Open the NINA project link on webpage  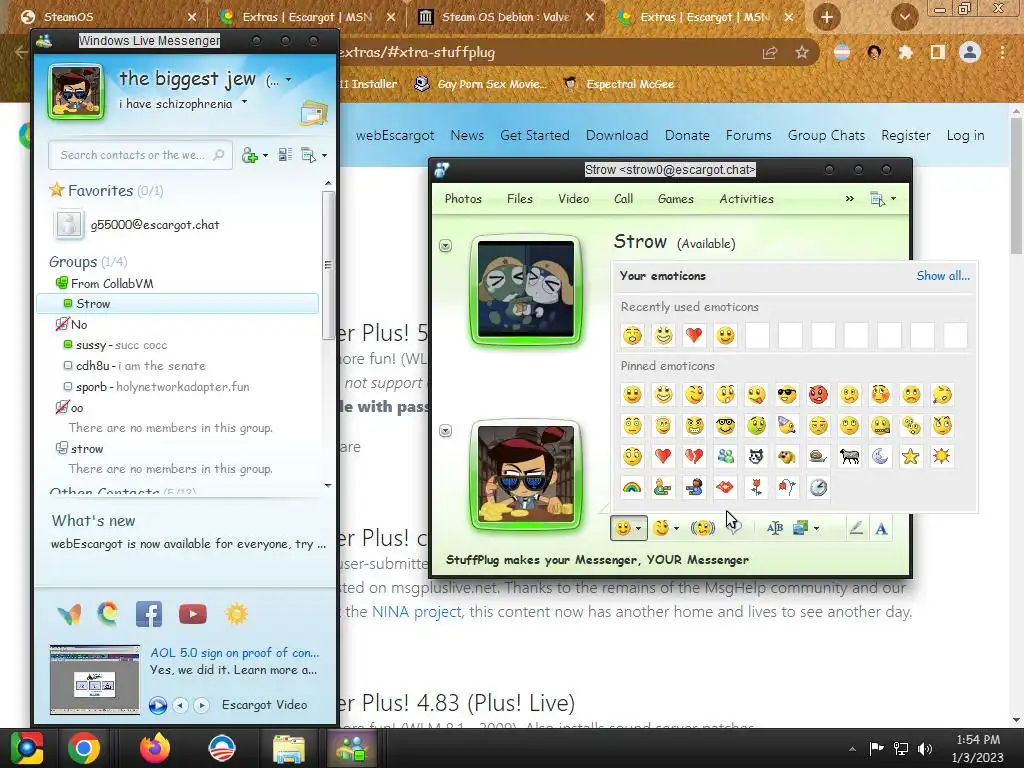(x=417, y=612)
